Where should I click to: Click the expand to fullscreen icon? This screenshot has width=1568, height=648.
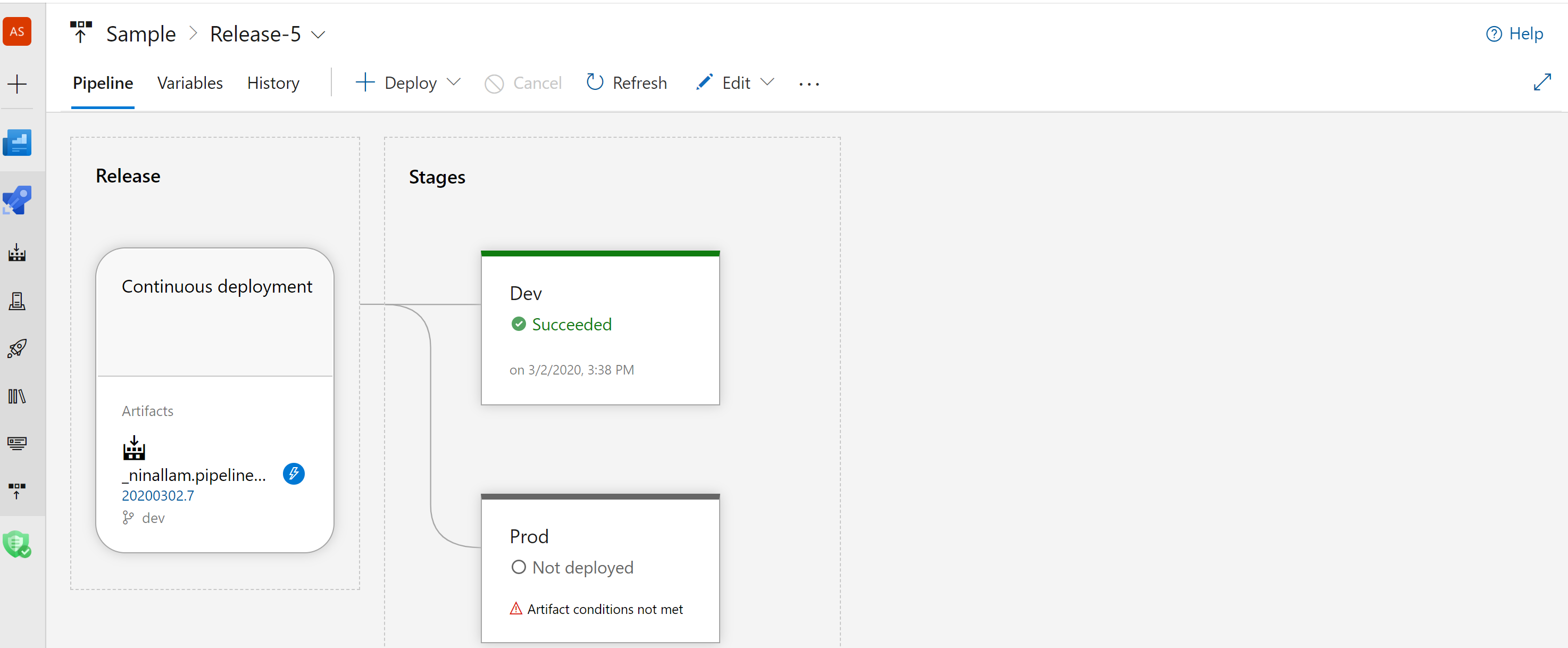click(x=1543, y=83)
